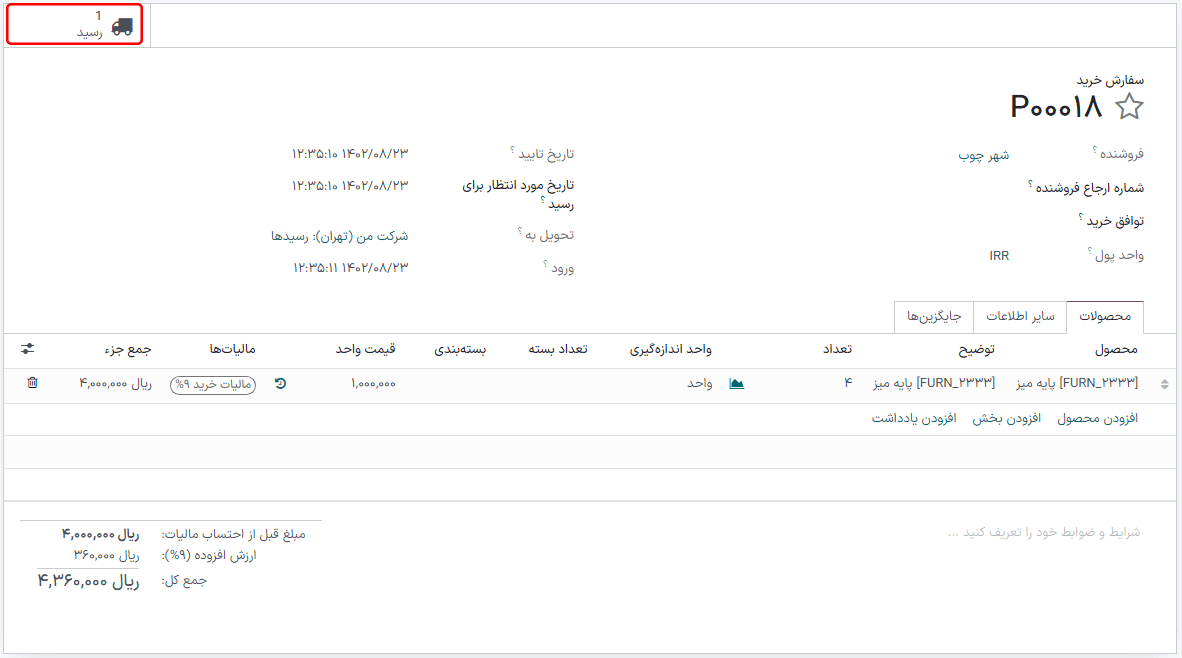Viewport: 1182px width, 658px height.
Task: Click description cell of FURN_2333 line
Action: [933, 384]
